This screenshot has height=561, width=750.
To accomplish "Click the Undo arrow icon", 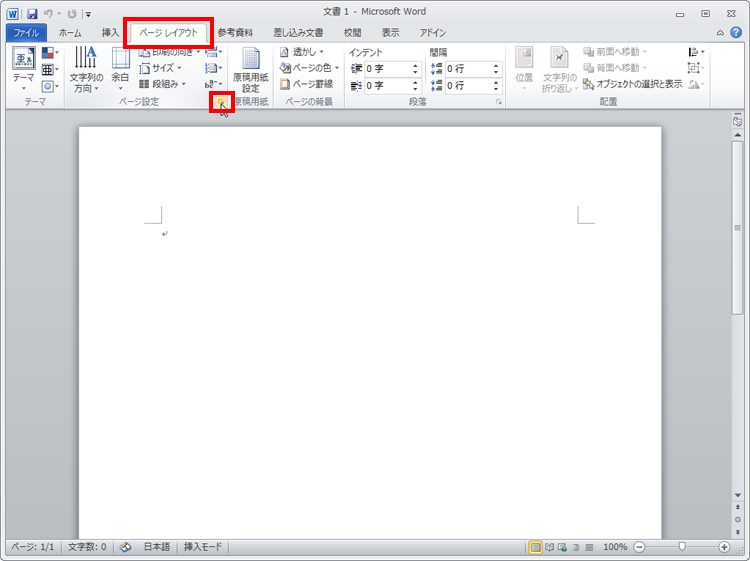I will click(48, 14).
